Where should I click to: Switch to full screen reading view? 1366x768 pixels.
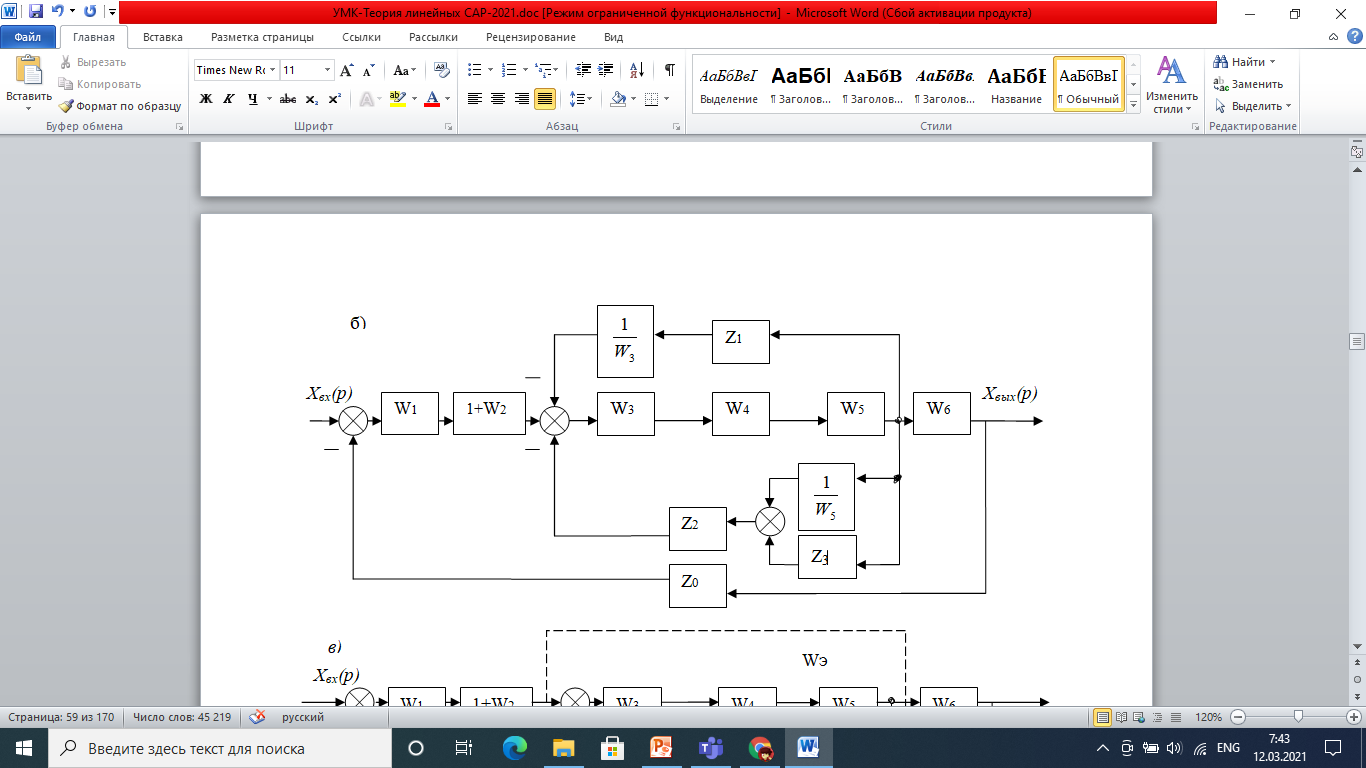point(1121,717)
